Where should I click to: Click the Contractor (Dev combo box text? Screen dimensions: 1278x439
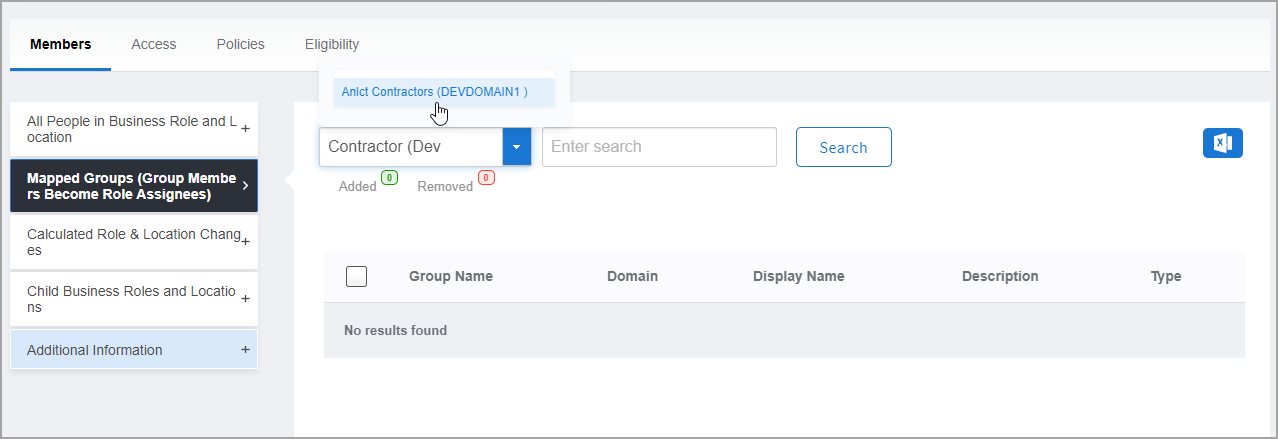tap(410, 147)
